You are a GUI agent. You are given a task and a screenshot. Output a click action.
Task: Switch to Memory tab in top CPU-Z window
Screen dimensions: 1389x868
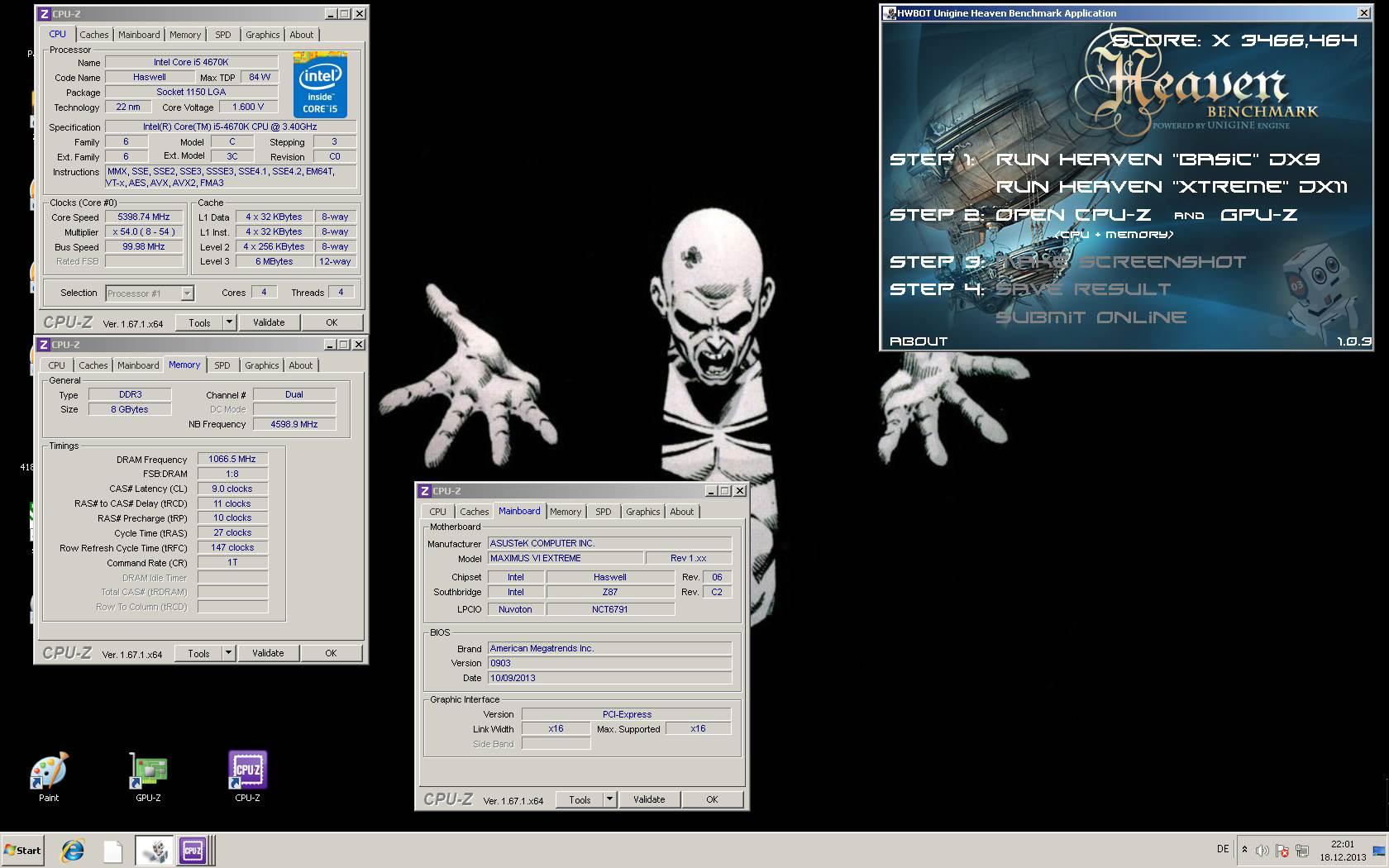click(x=185, y=35)
